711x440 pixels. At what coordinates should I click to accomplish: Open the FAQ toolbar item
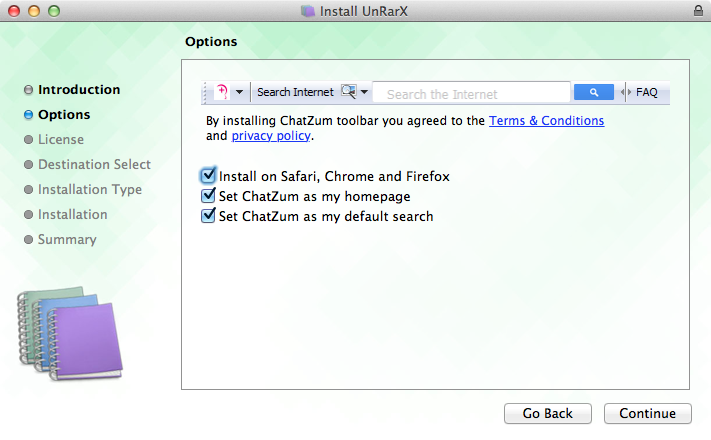[647, 92]
